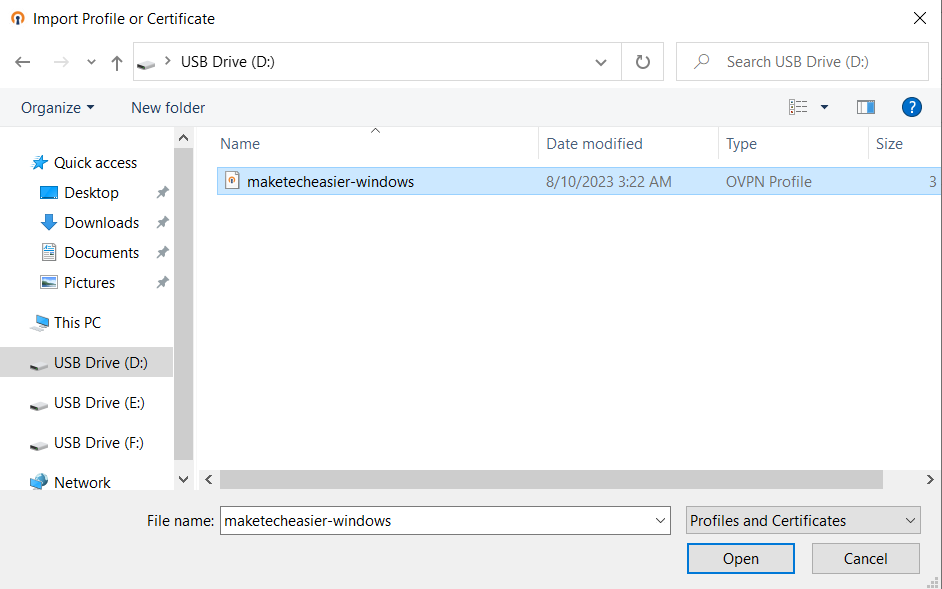Click inside the file name field
Viewport: 942px width, 589px height.
click(440, 520)
